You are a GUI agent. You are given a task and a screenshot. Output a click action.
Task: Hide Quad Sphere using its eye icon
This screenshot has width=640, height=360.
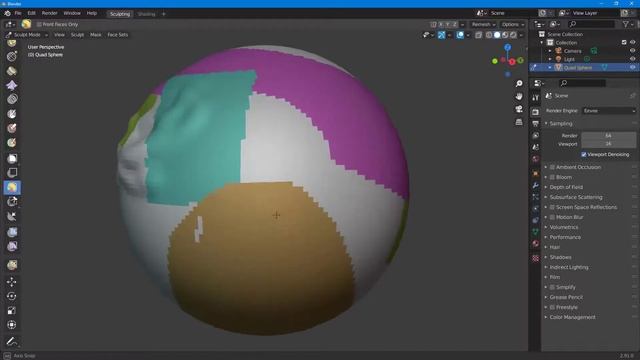633,67
